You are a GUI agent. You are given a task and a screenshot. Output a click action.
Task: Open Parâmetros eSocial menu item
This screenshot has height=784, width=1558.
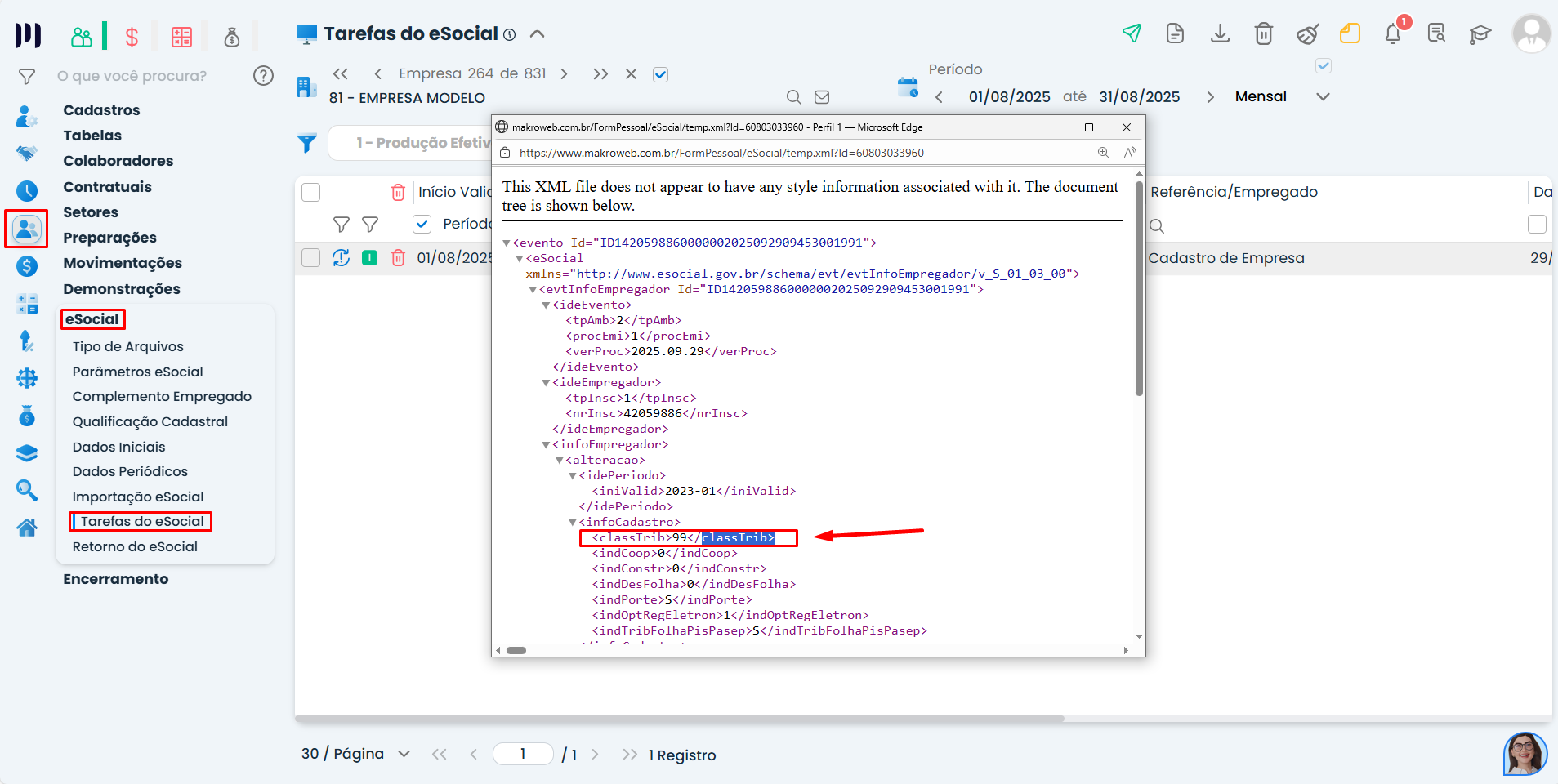[x=137, y=372]
